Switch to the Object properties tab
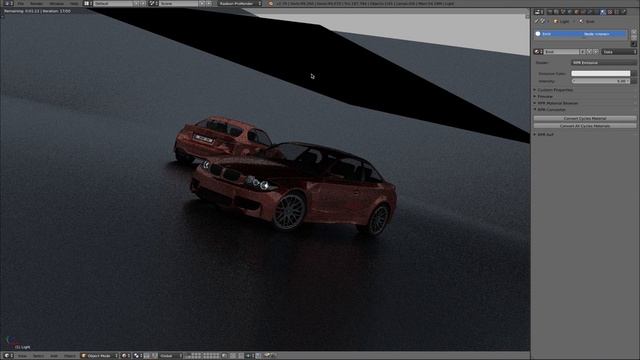 pyautogui.click(x=577, y=12)
